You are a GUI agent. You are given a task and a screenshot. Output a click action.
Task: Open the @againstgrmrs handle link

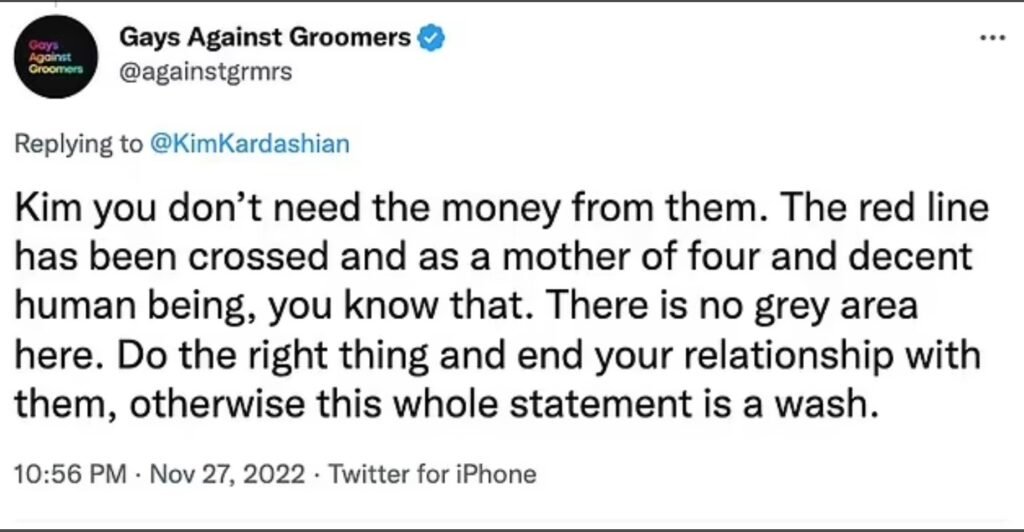pos(206,72)
